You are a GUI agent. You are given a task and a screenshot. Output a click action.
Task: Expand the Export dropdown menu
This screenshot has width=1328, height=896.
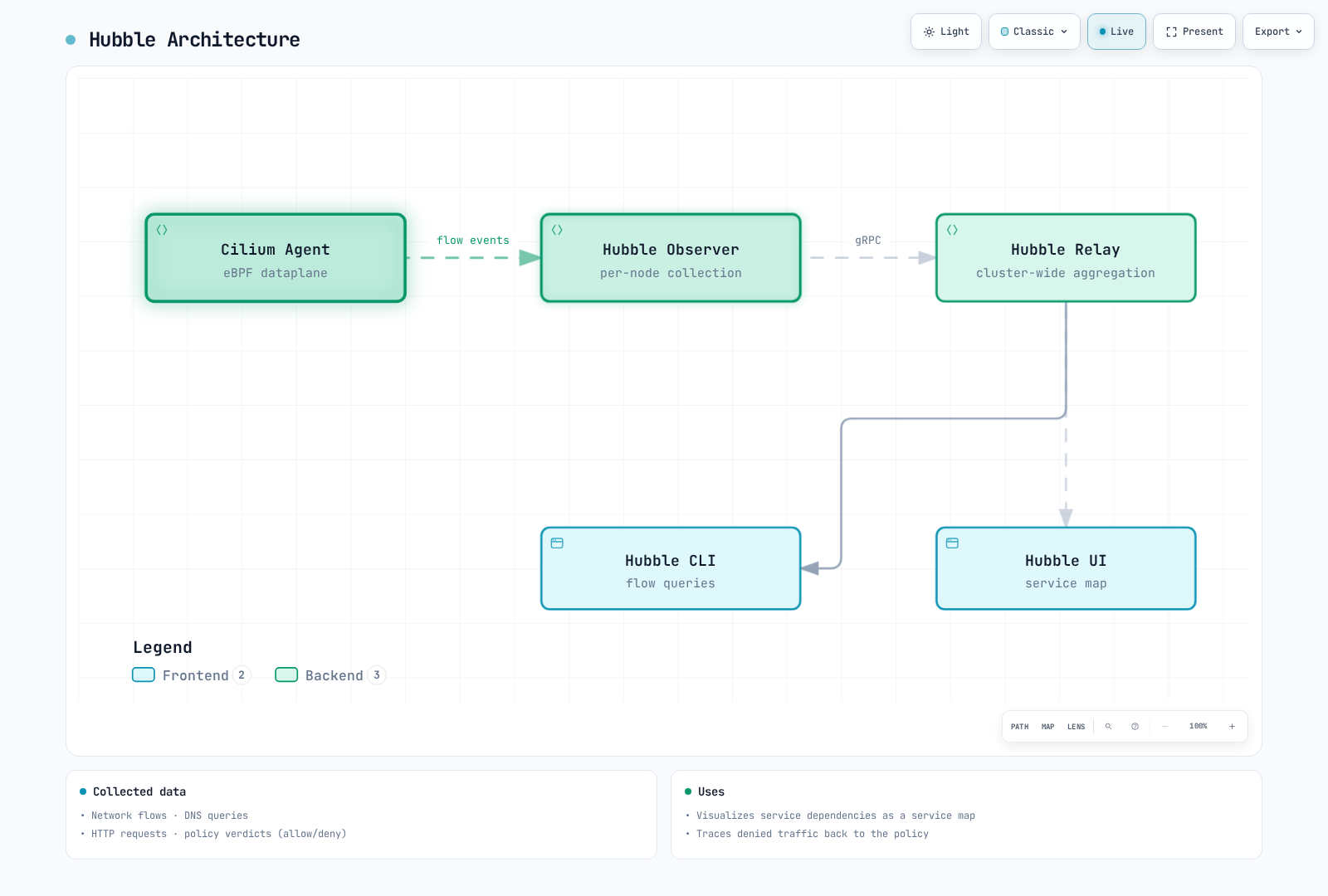[x=1278, y=32]
